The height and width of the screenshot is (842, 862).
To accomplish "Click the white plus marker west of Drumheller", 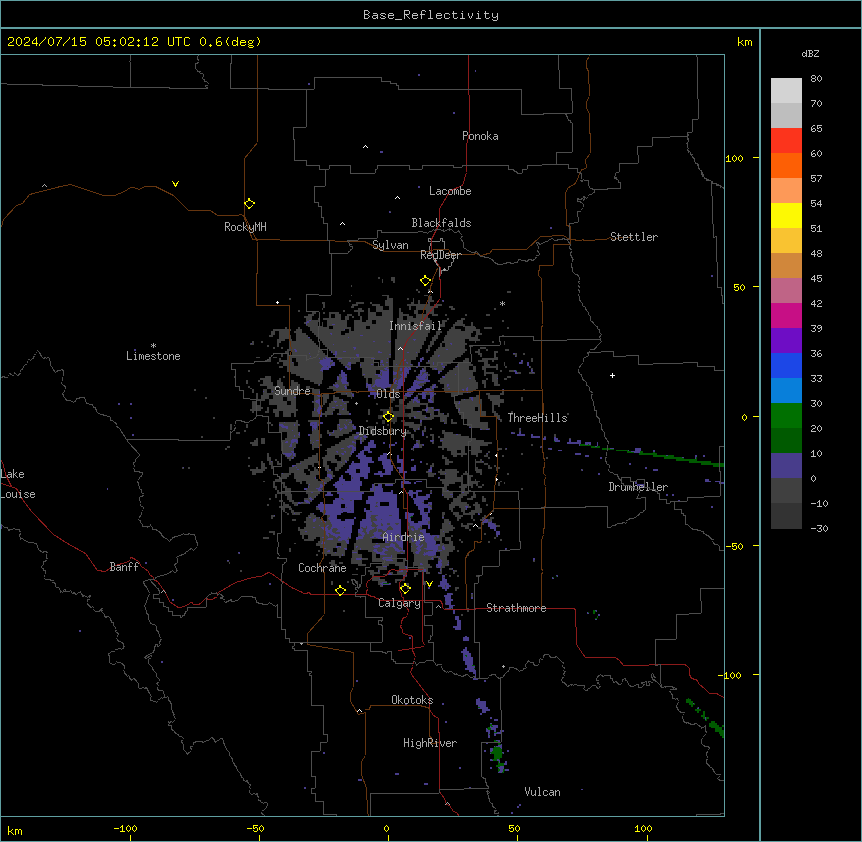I will pyautogui.click(x=612, y=375).
